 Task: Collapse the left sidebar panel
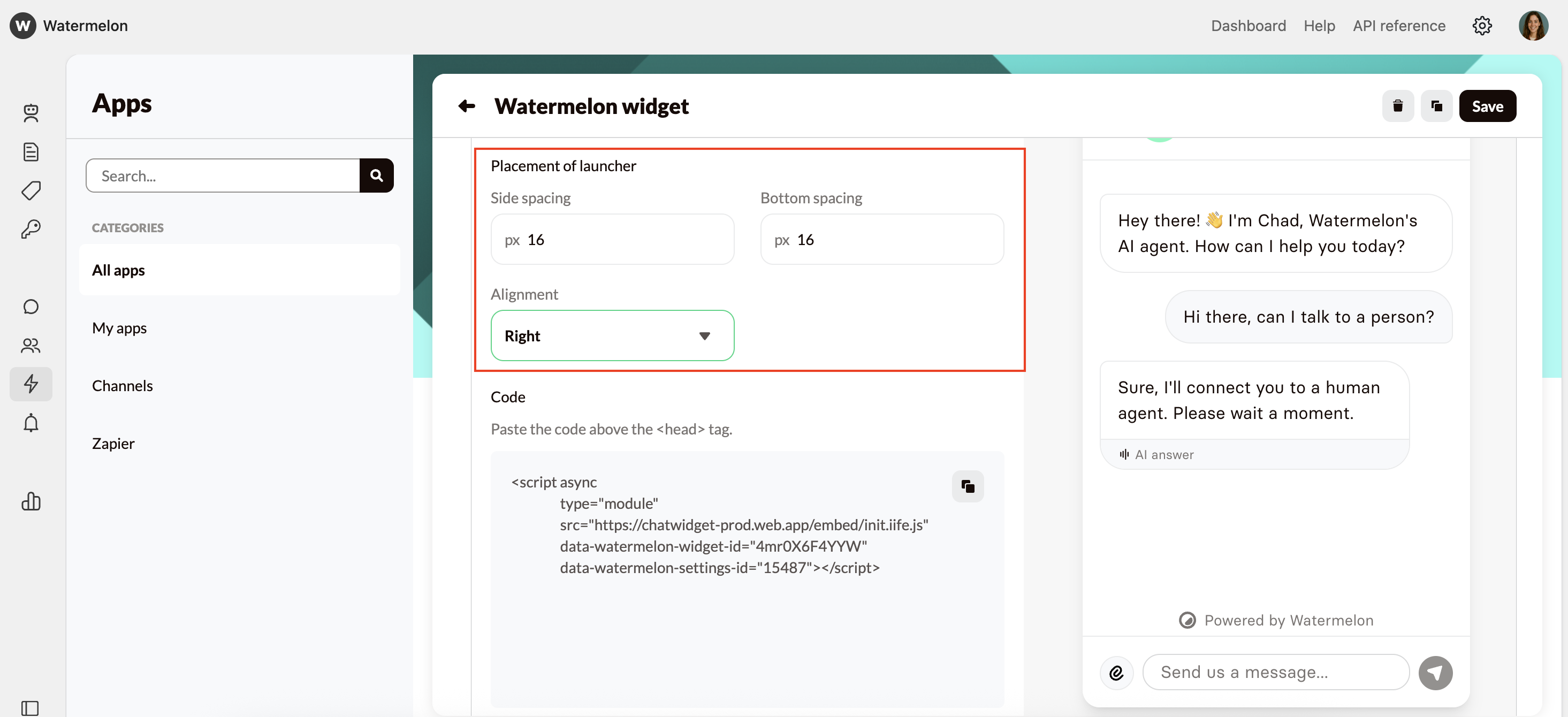coord(31,708)
